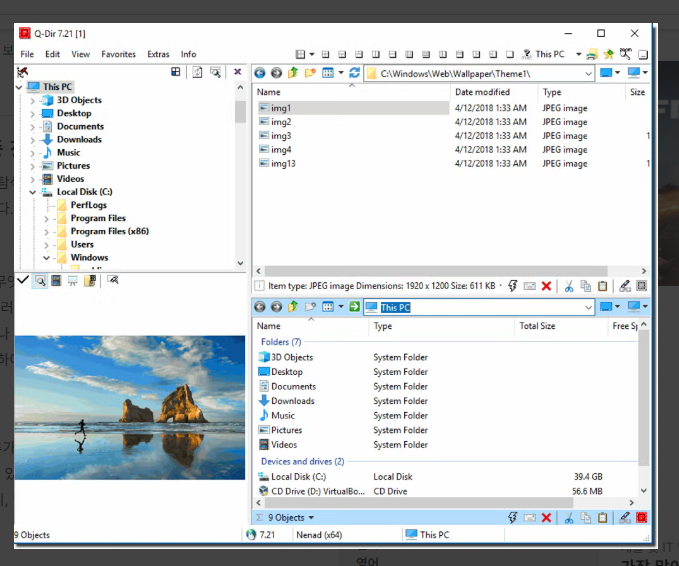Click the edit/rename icon in the bottom pane status bar
This screenshot has width=679, height=566.
625,517
